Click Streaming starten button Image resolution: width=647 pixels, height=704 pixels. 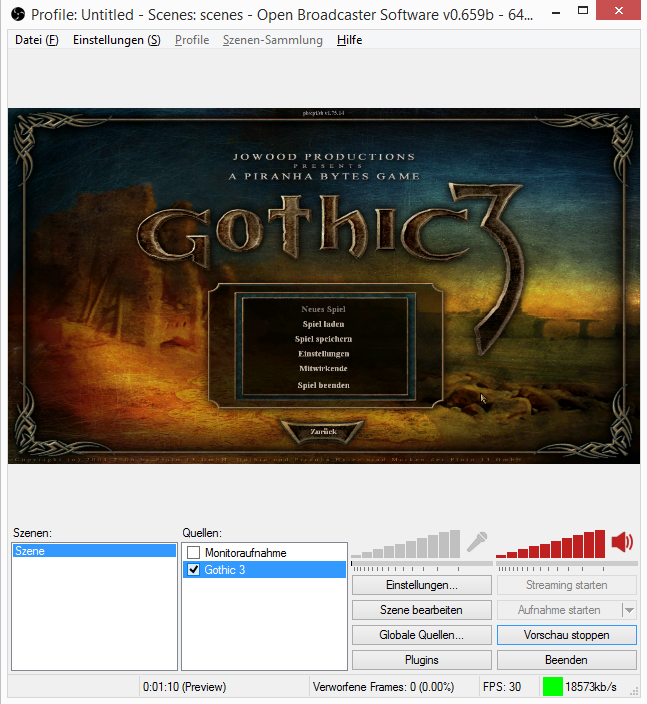pyautogui.click(x=567, y=585)
